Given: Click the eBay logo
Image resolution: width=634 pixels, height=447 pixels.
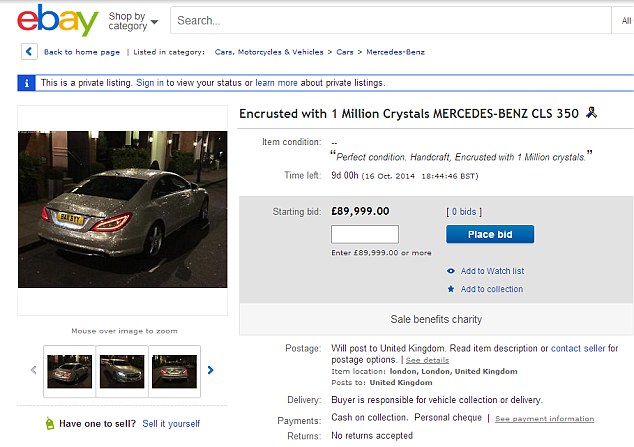Looking at the screenshot, I should tap(58, 20).
